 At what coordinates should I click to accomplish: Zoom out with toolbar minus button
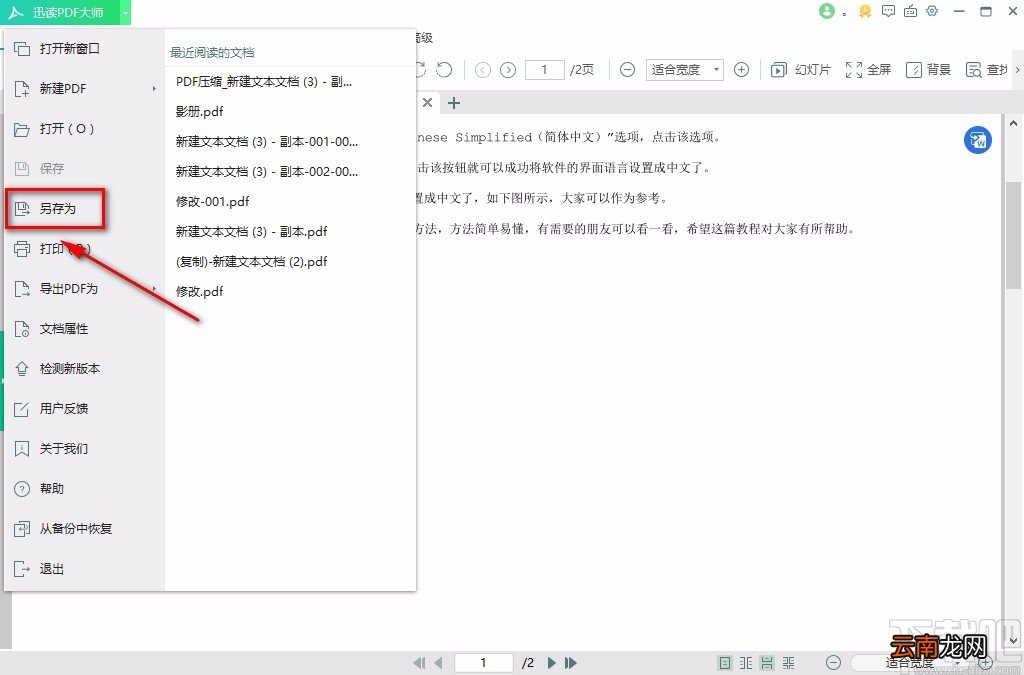pyautogui.click(x=627, y=70)
